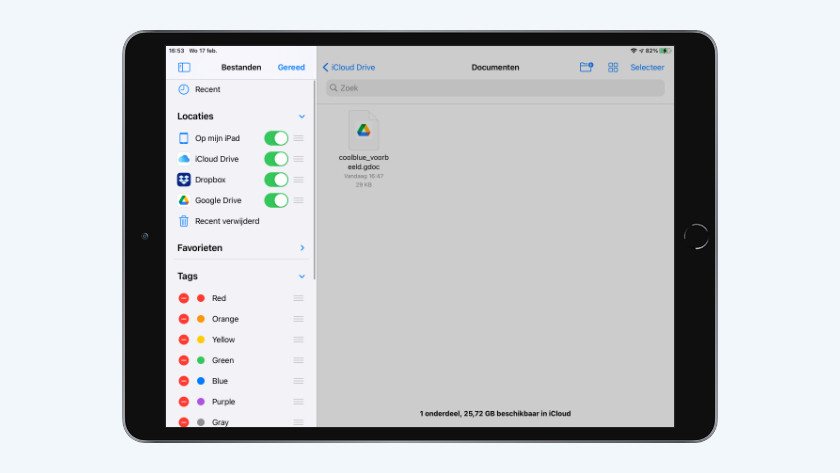Image resolution: width=840 pixels, height=473 pixels.
Task: Toggle the sidebar panel icon
Action: click(x=184, y=67)
